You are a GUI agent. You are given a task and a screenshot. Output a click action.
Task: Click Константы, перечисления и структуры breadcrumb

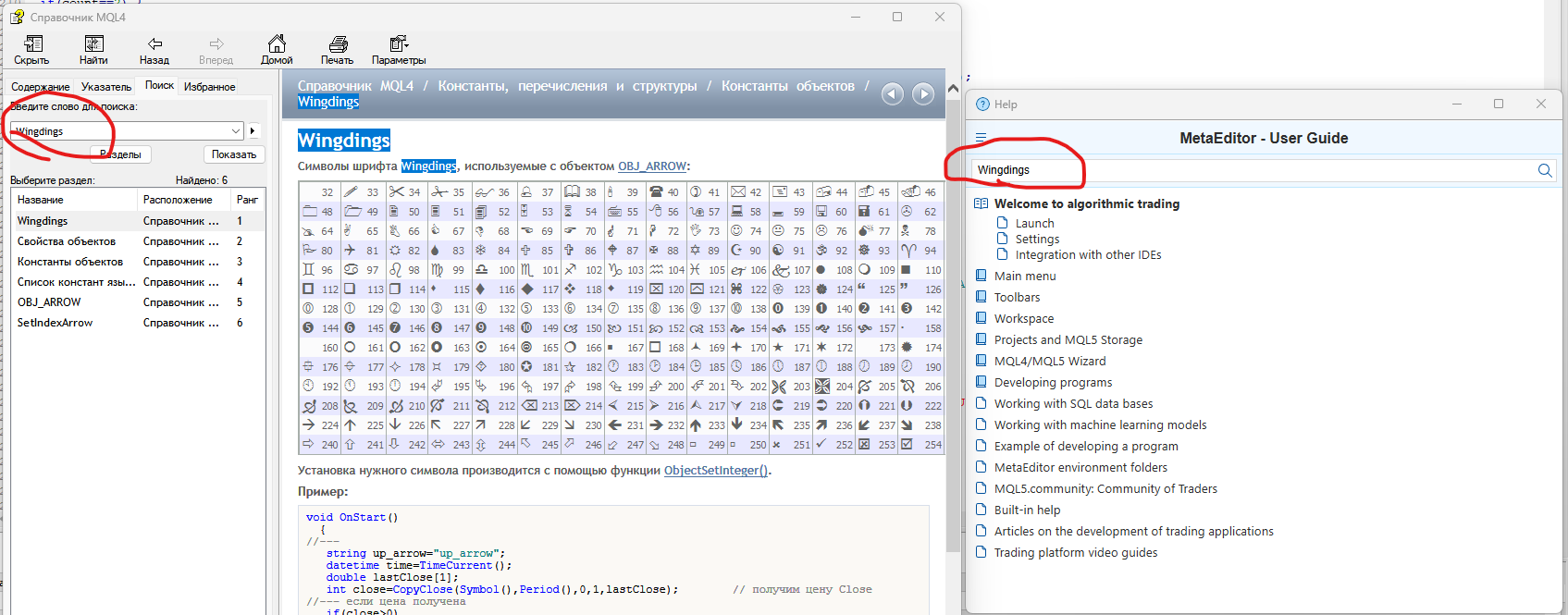(x=567, y=86)
